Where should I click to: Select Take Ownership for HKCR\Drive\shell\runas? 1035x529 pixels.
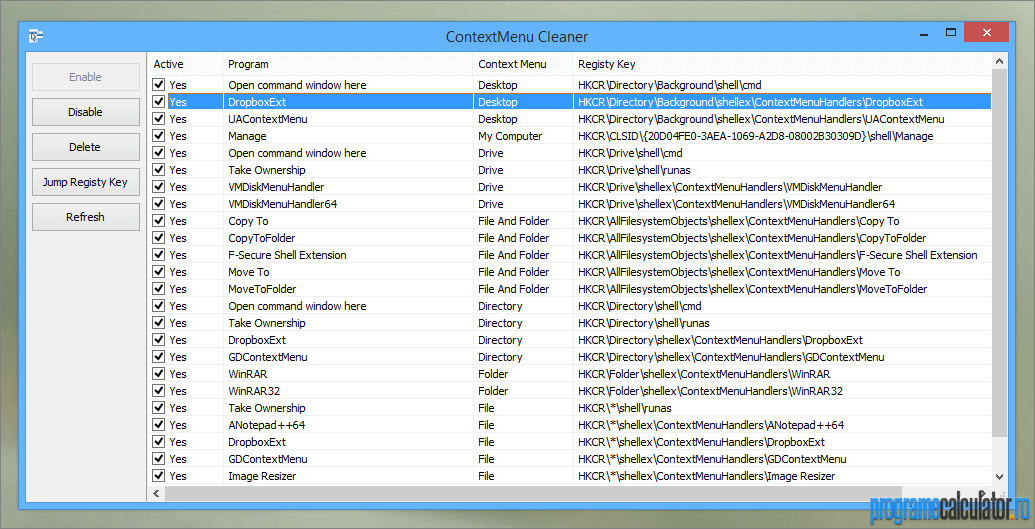pos(267,170)
